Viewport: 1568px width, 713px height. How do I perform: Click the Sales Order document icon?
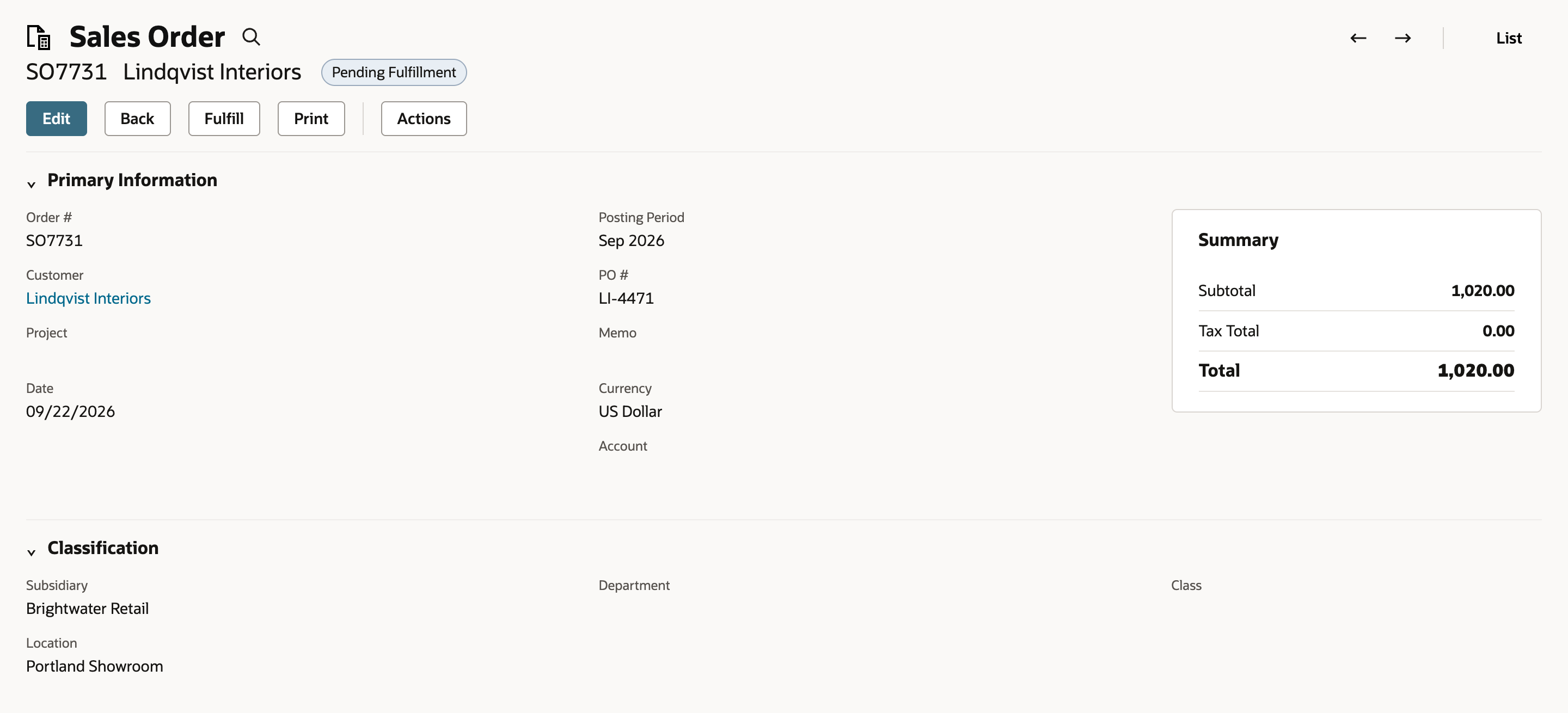tap(38, 37)
